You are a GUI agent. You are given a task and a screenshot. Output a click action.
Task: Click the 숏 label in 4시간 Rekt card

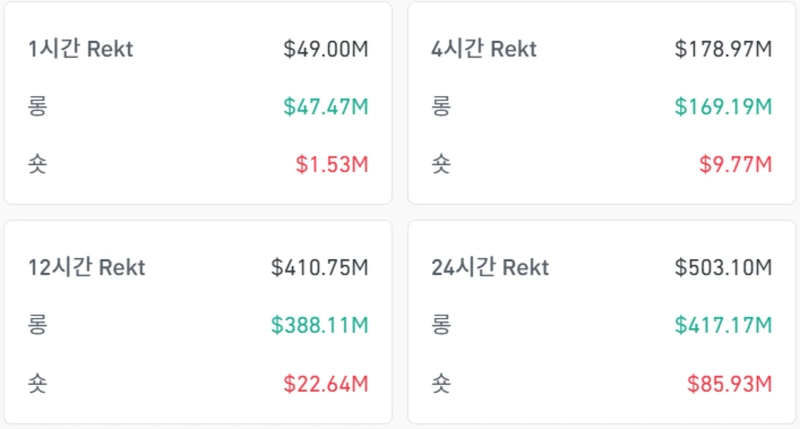441,164
